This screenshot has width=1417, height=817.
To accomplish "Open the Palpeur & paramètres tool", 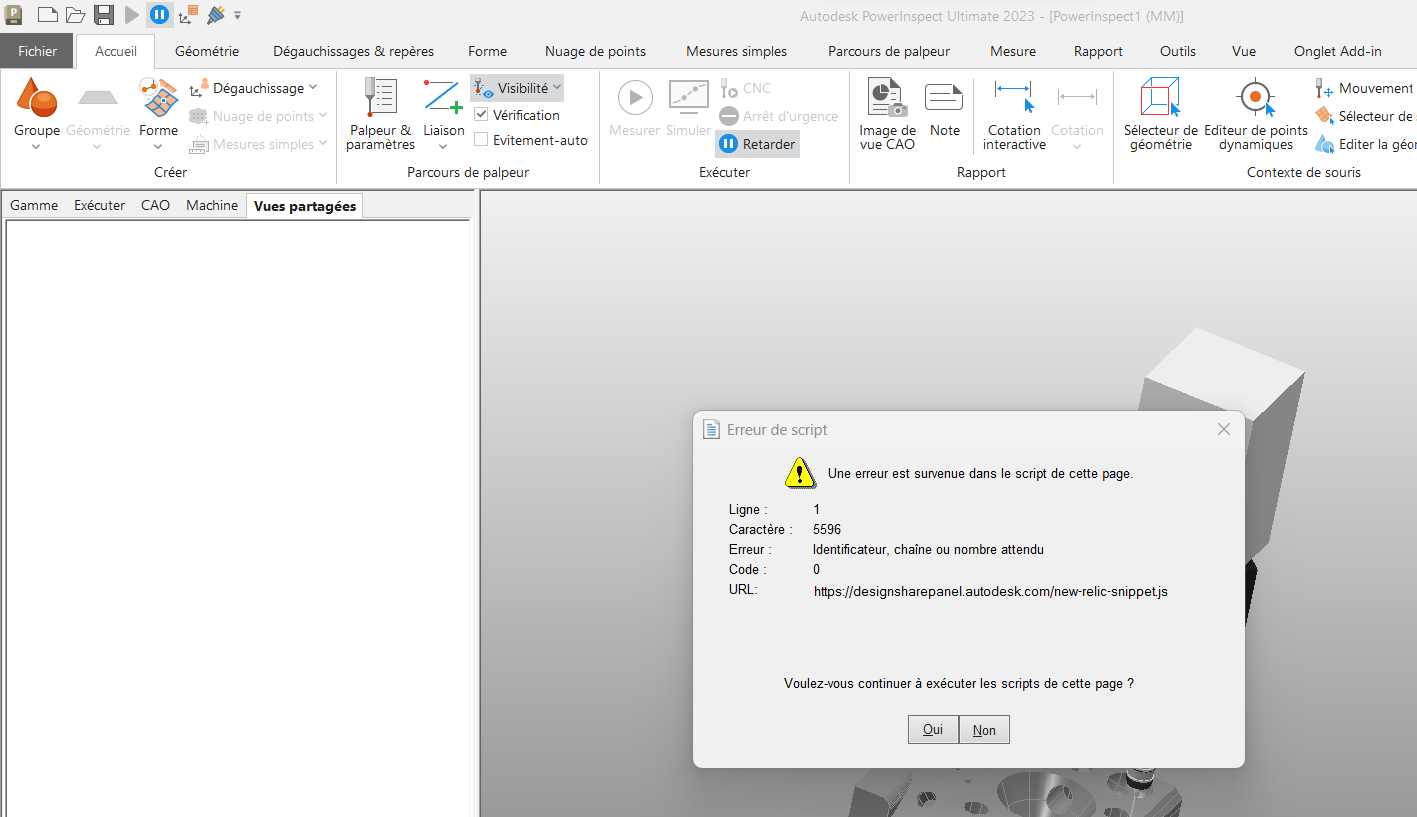I will click(380, 114).
